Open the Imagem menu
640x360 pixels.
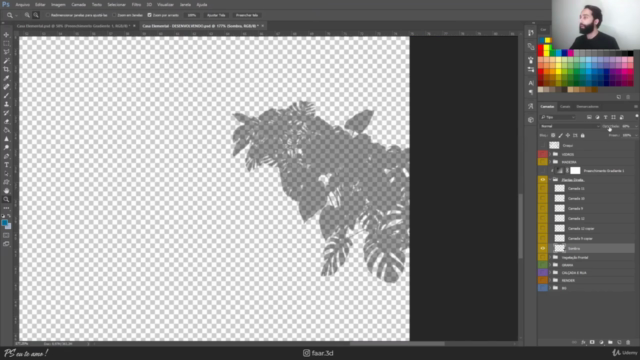point(58,4)
